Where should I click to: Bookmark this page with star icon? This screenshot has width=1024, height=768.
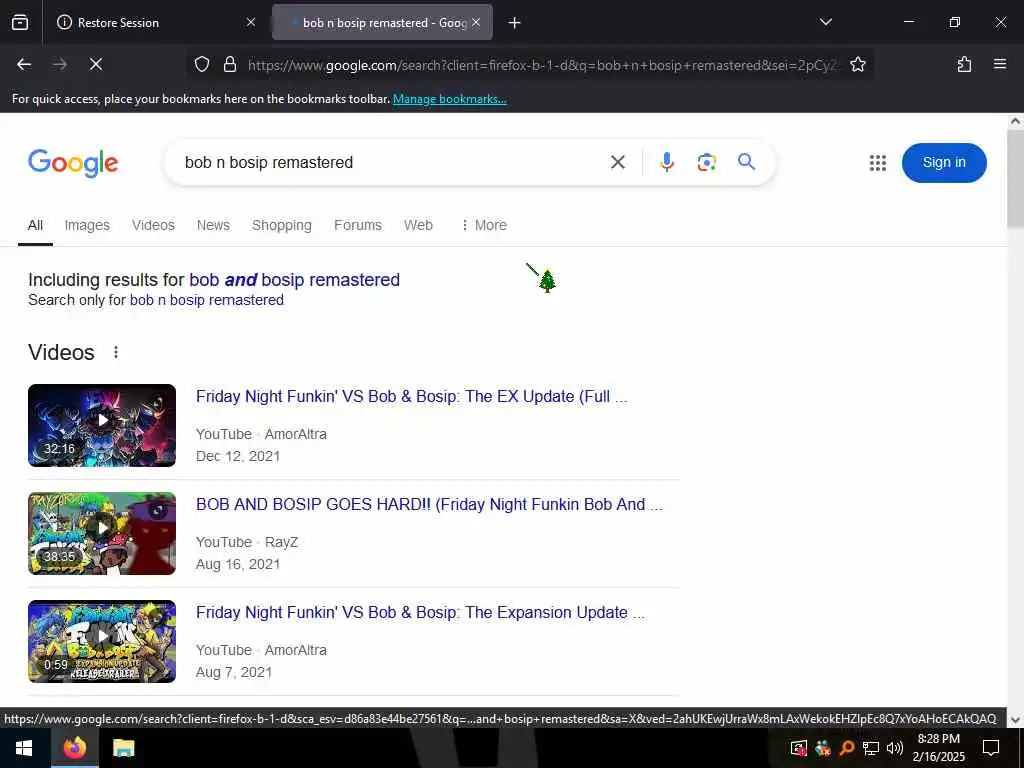tap(857, 64)
